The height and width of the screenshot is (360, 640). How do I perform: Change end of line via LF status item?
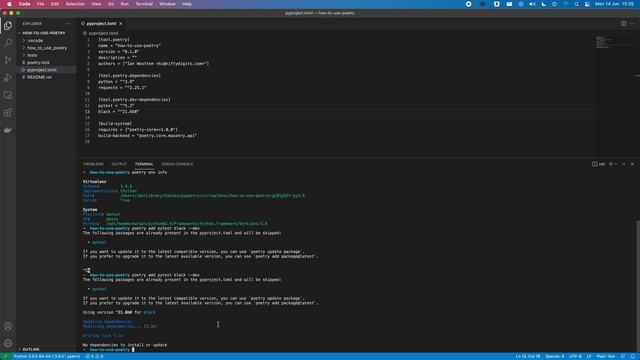tap(589, 356)
